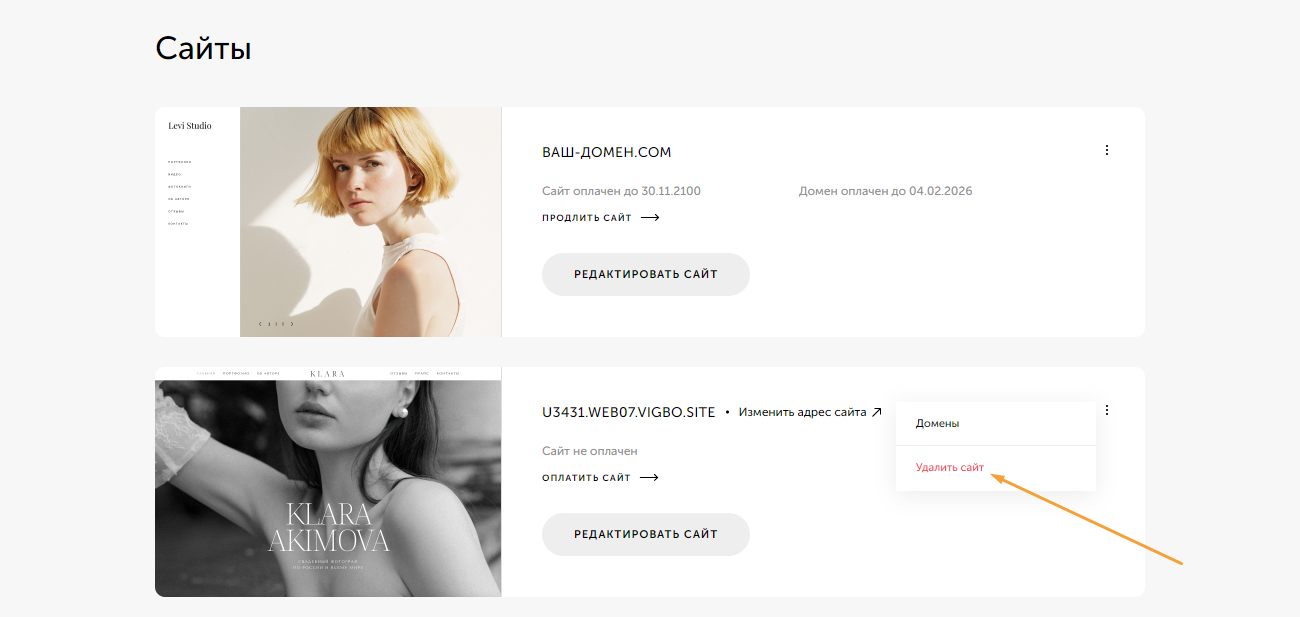Click the ОПЛАТИТЬ САЙТ text link
The height and width of the screenshot is (617, 1300).
[586, 478]
